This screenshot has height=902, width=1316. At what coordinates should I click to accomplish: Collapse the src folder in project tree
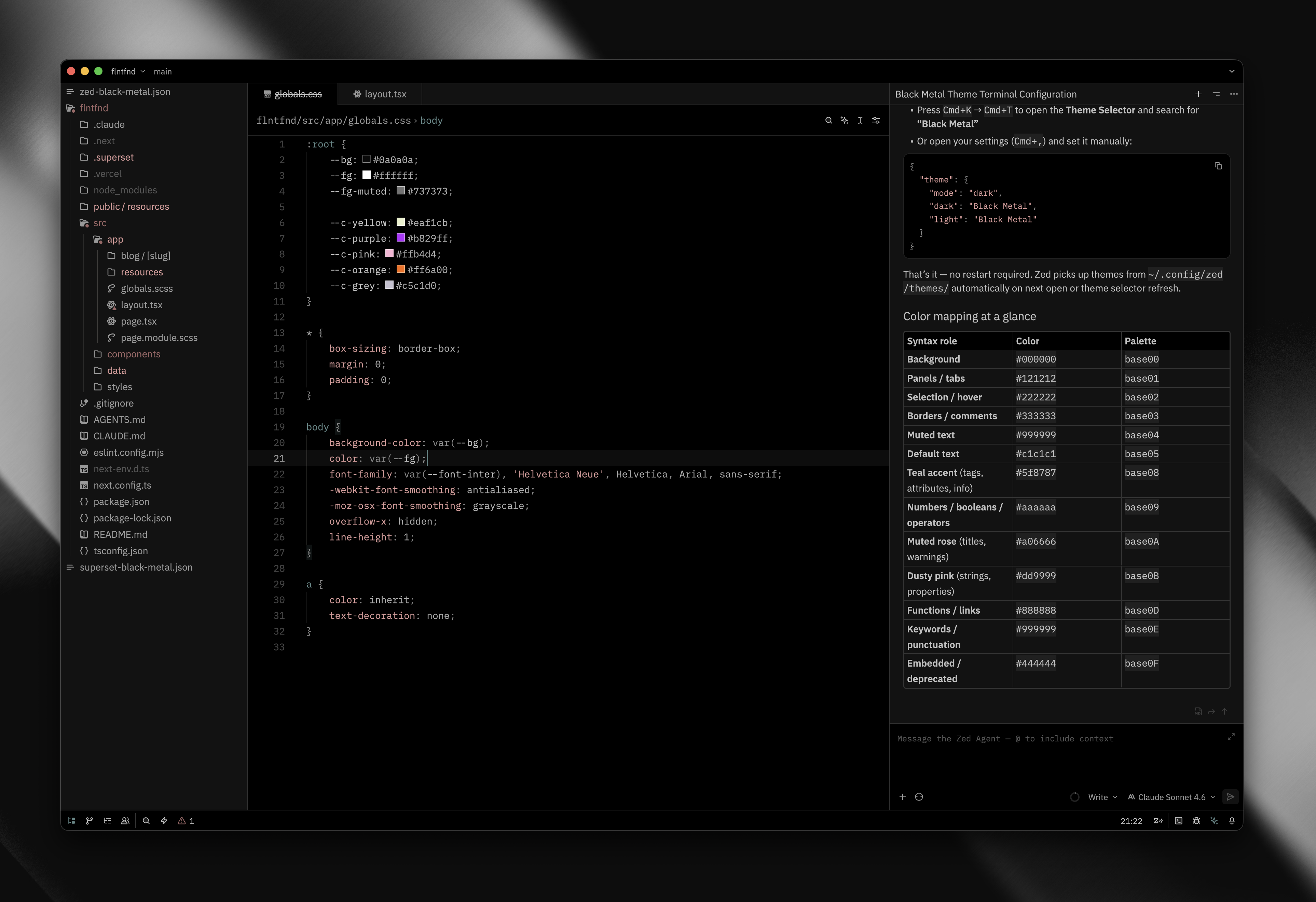pyautogui.click(x=100, y=222)
